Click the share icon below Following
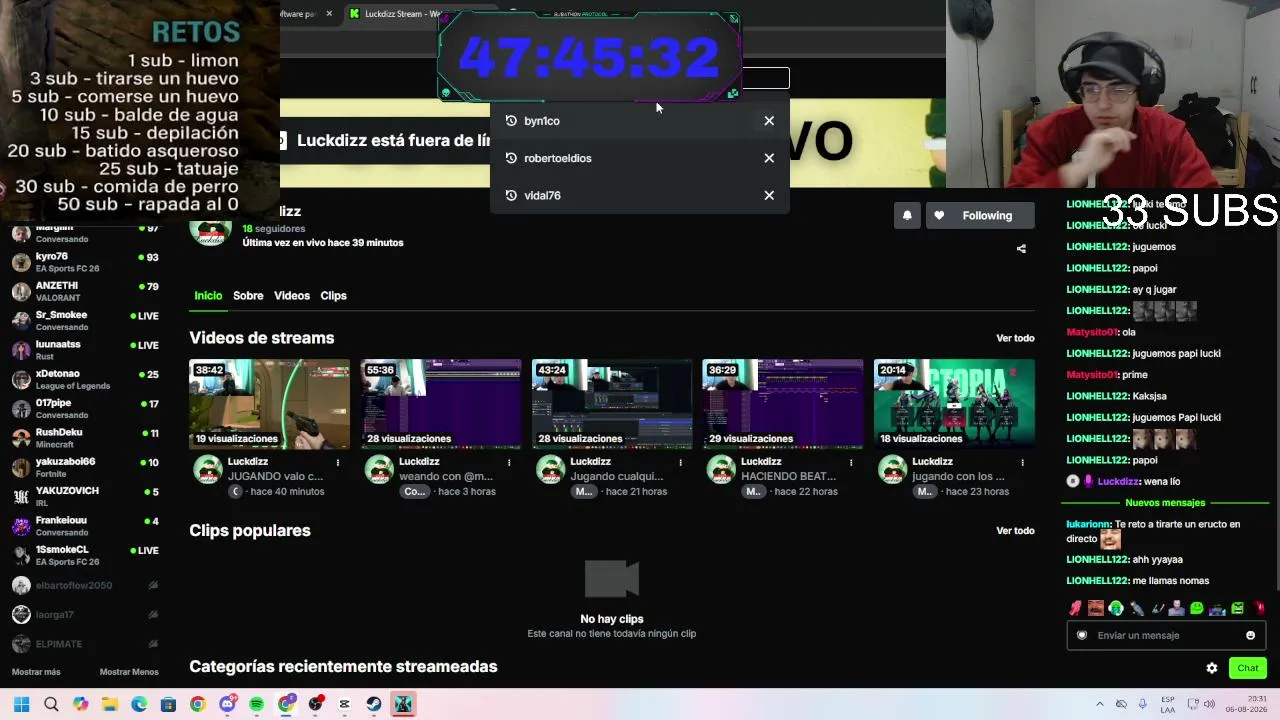 [1021, 249]
